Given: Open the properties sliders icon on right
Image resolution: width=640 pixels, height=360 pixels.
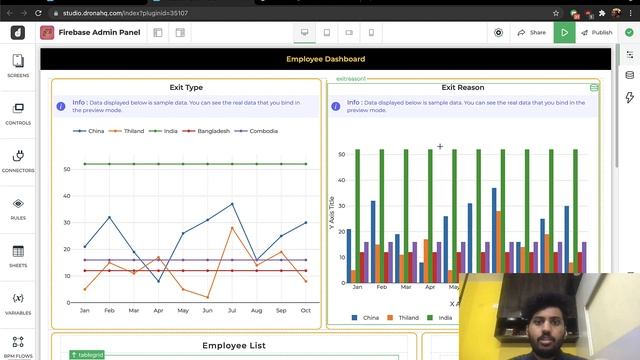Looking at the screenshot, I should click(x=630, y=55).
